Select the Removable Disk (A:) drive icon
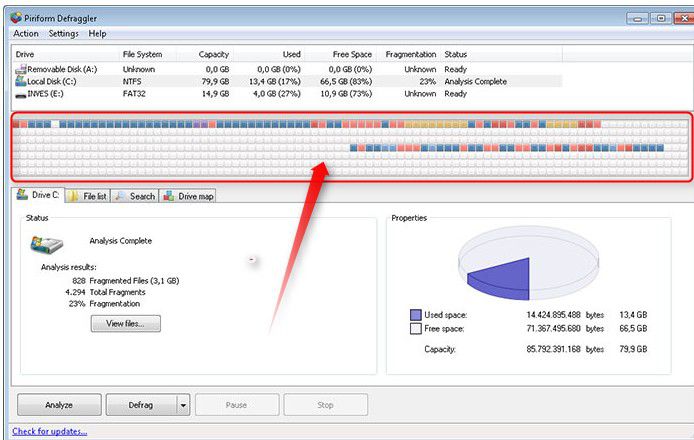Viewport: 694px width, 440px height. click(x=21, y=69)
